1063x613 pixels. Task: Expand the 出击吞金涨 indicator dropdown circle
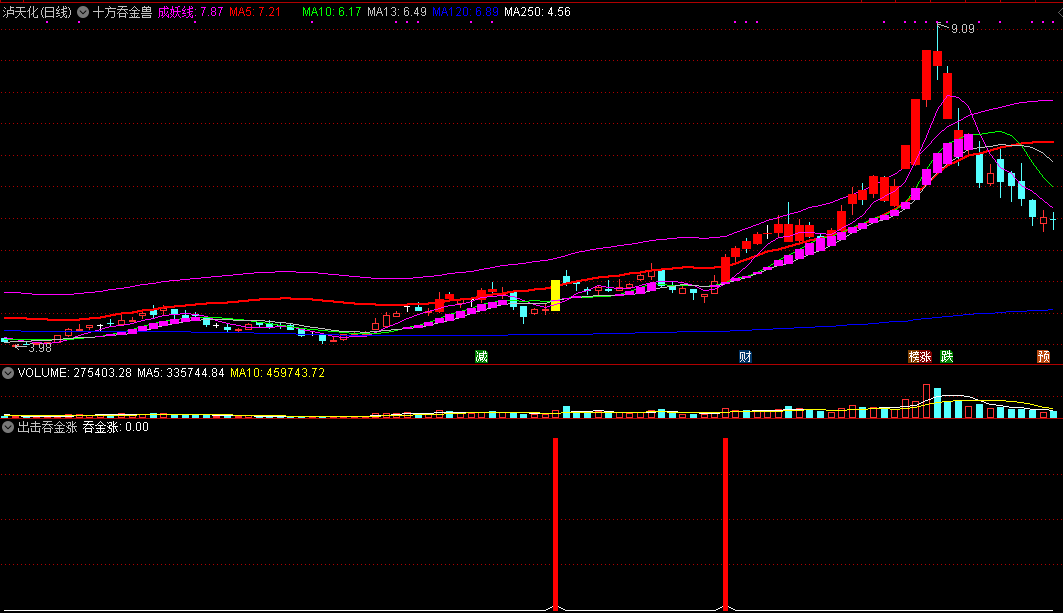(x=8, y=427)
